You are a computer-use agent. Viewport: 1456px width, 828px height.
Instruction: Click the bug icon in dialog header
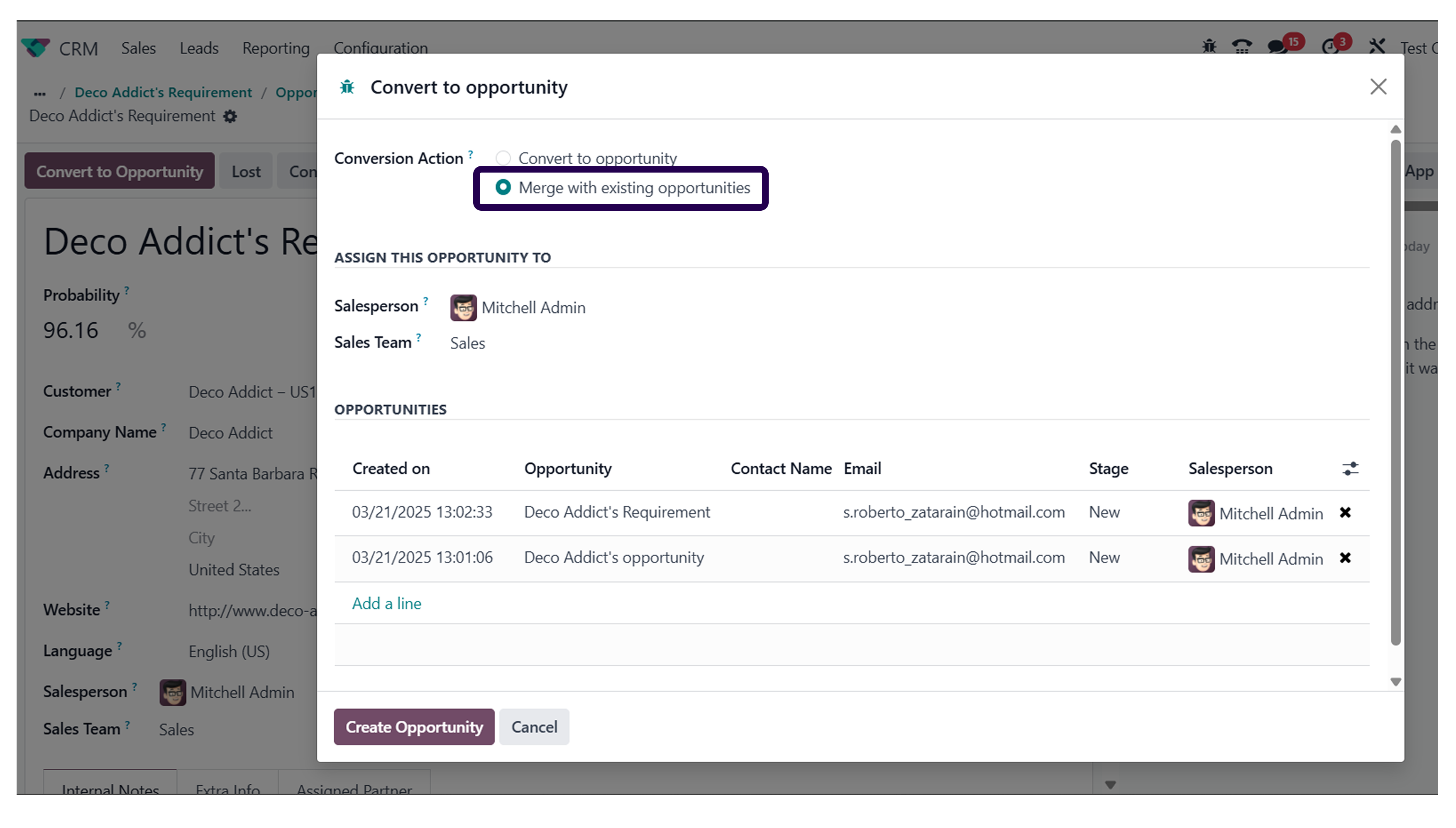pos(347,87)
